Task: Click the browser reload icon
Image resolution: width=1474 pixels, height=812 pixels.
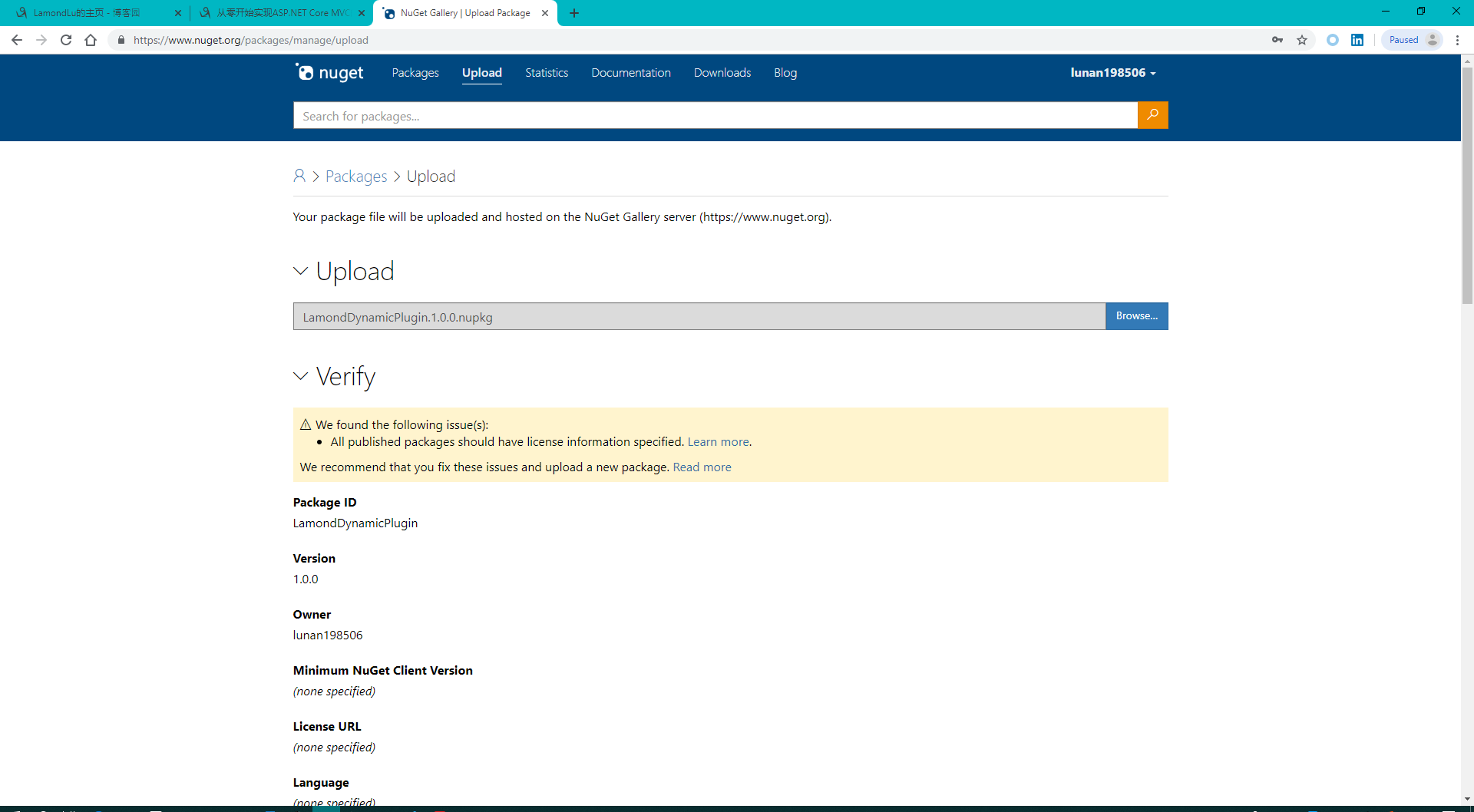Action: tap(66, 40)
